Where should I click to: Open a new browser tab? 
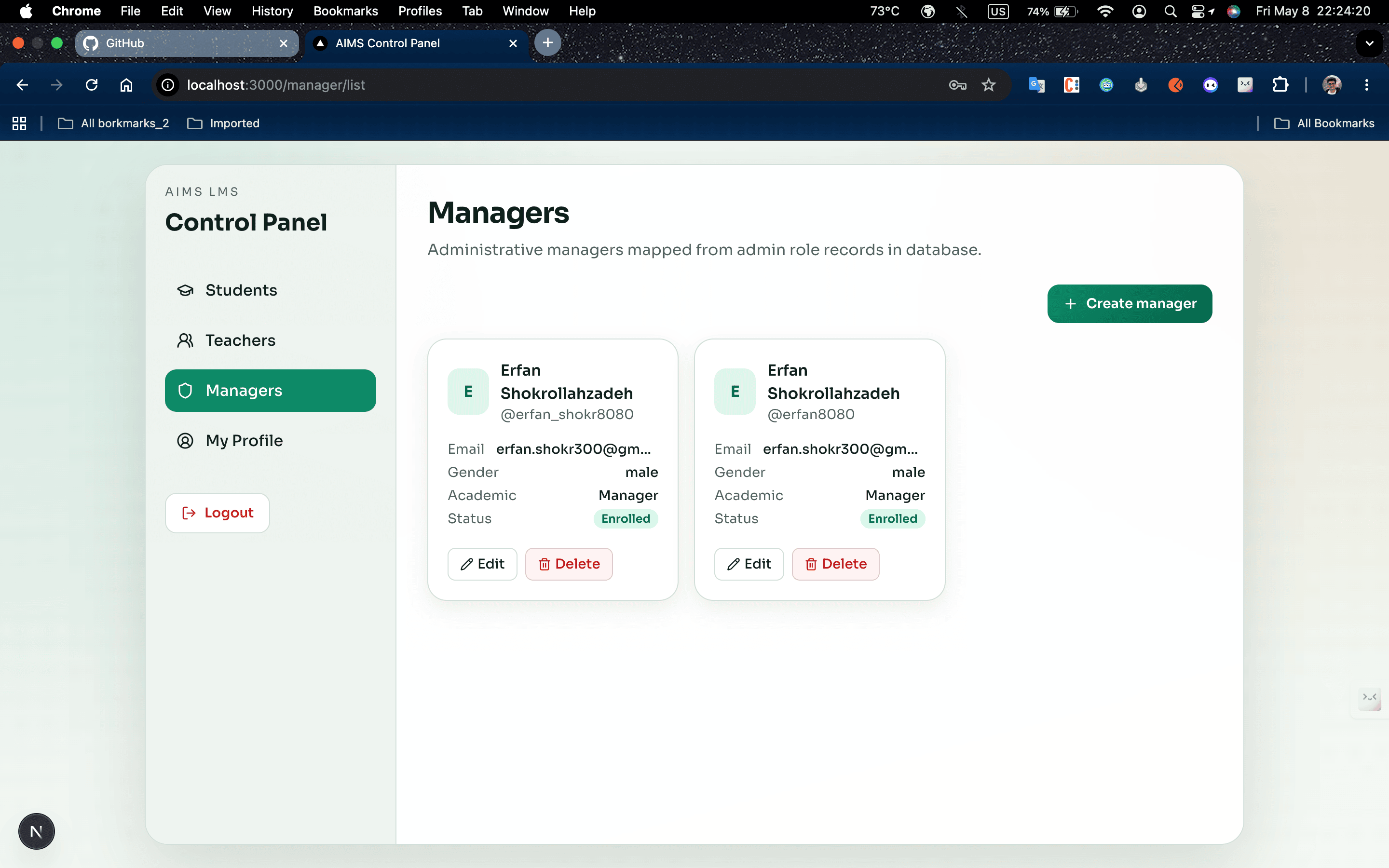[547, 42]
